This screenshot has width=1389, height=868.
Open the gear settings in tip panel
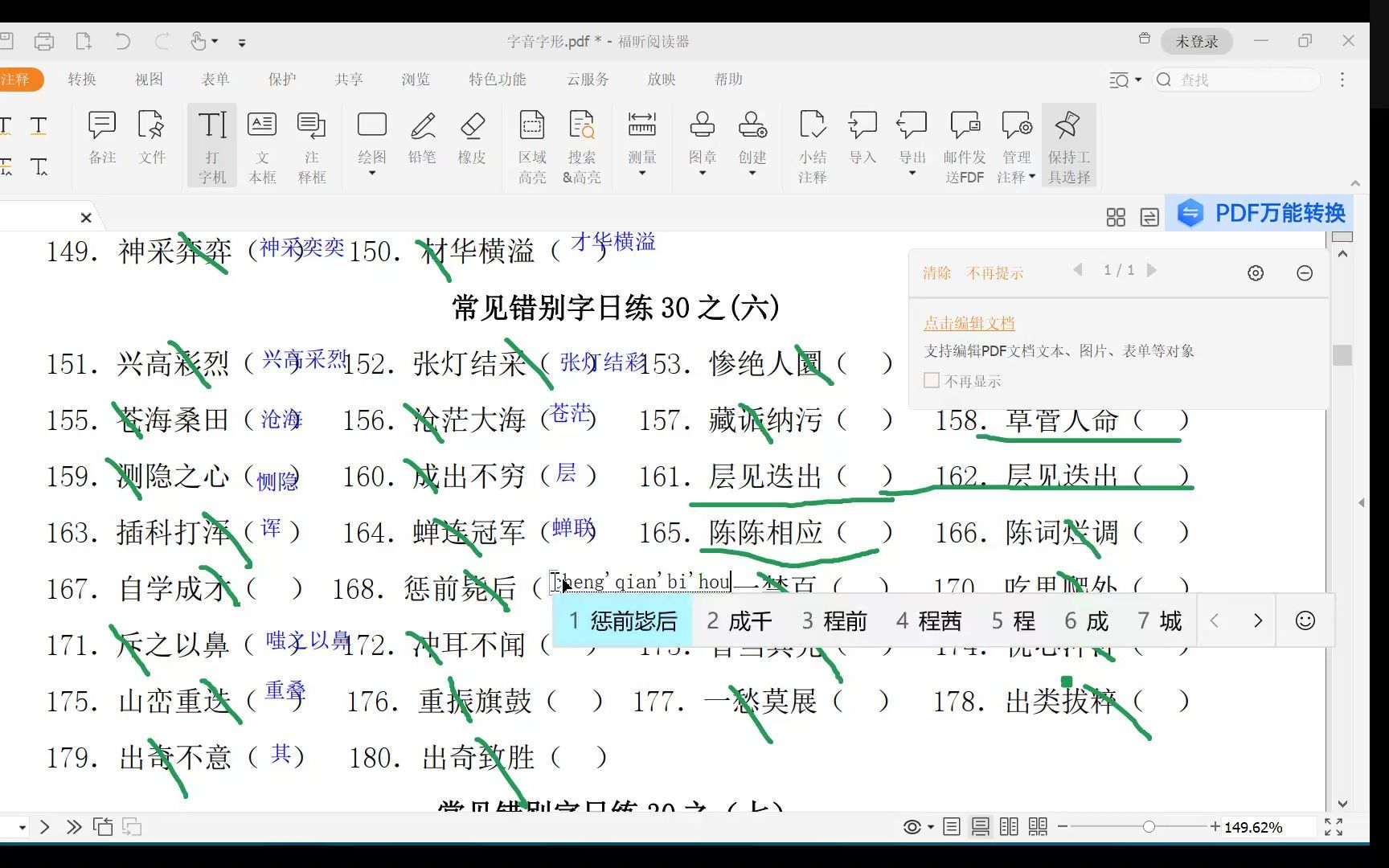pyautogui.click(x=1256, y=273)
